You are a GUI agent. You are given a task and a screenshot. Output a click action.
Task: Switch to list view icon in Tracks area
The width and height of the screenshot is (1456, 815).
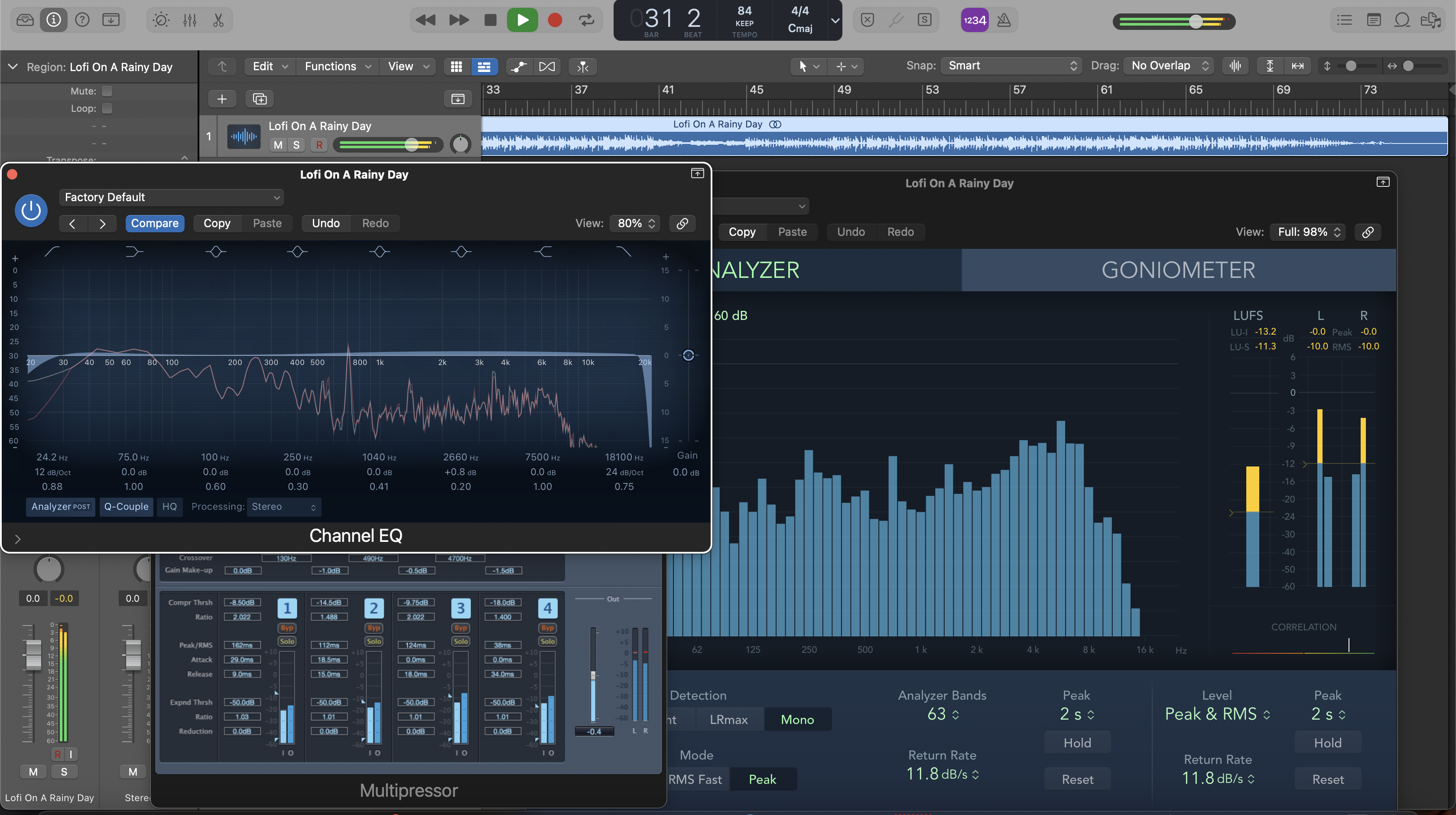(x=484, y=67)
